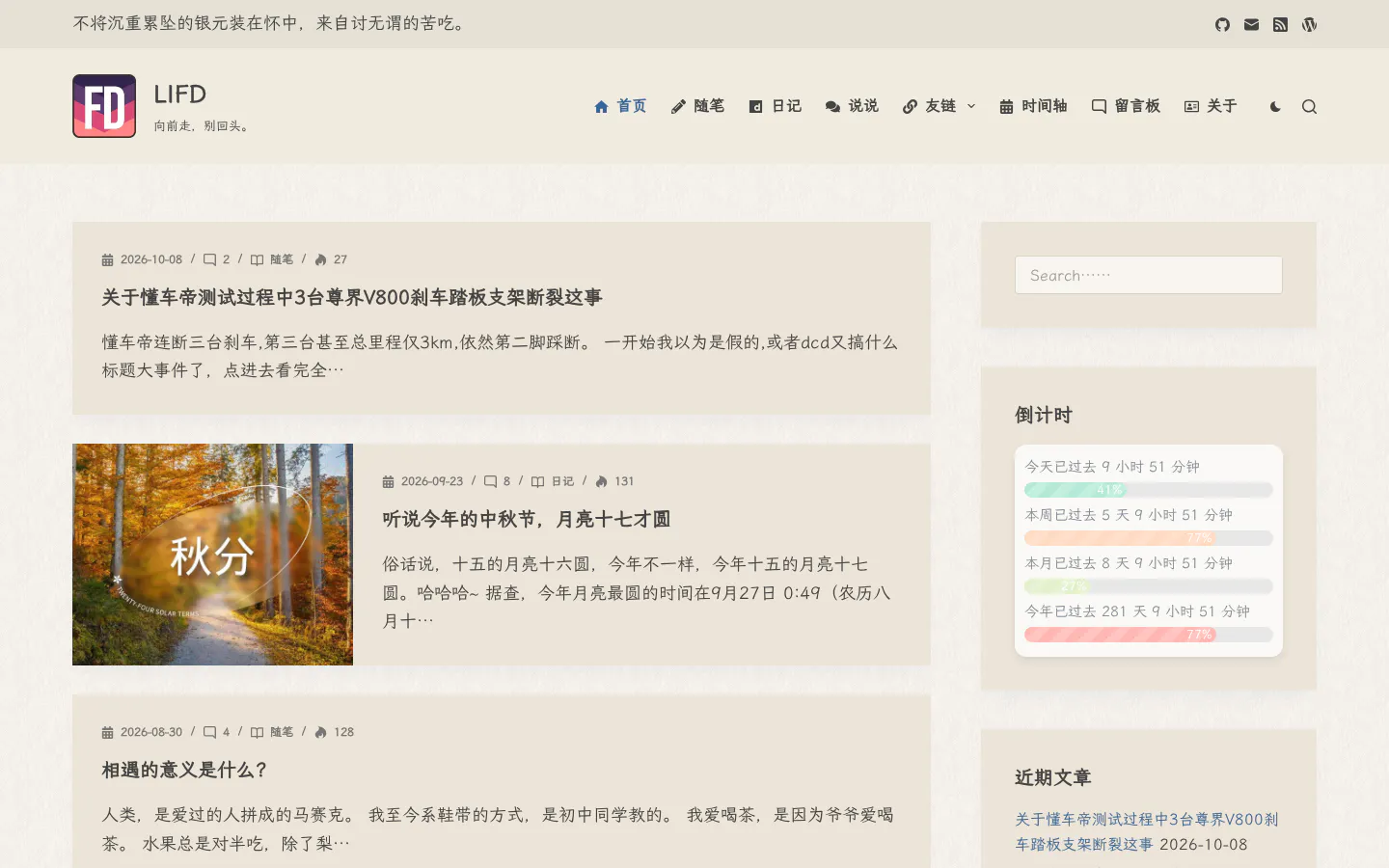This screenshot has height=868, width=1389.
Task: Open post 关于懂车帝测试过程中3台尊界V800刹车踏板支架断裂这事 title
Action: pos(352,297)
